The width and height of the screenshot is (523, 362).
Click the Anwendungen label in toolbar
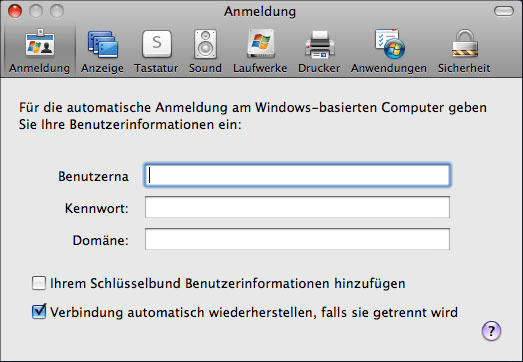pos(389,68)
